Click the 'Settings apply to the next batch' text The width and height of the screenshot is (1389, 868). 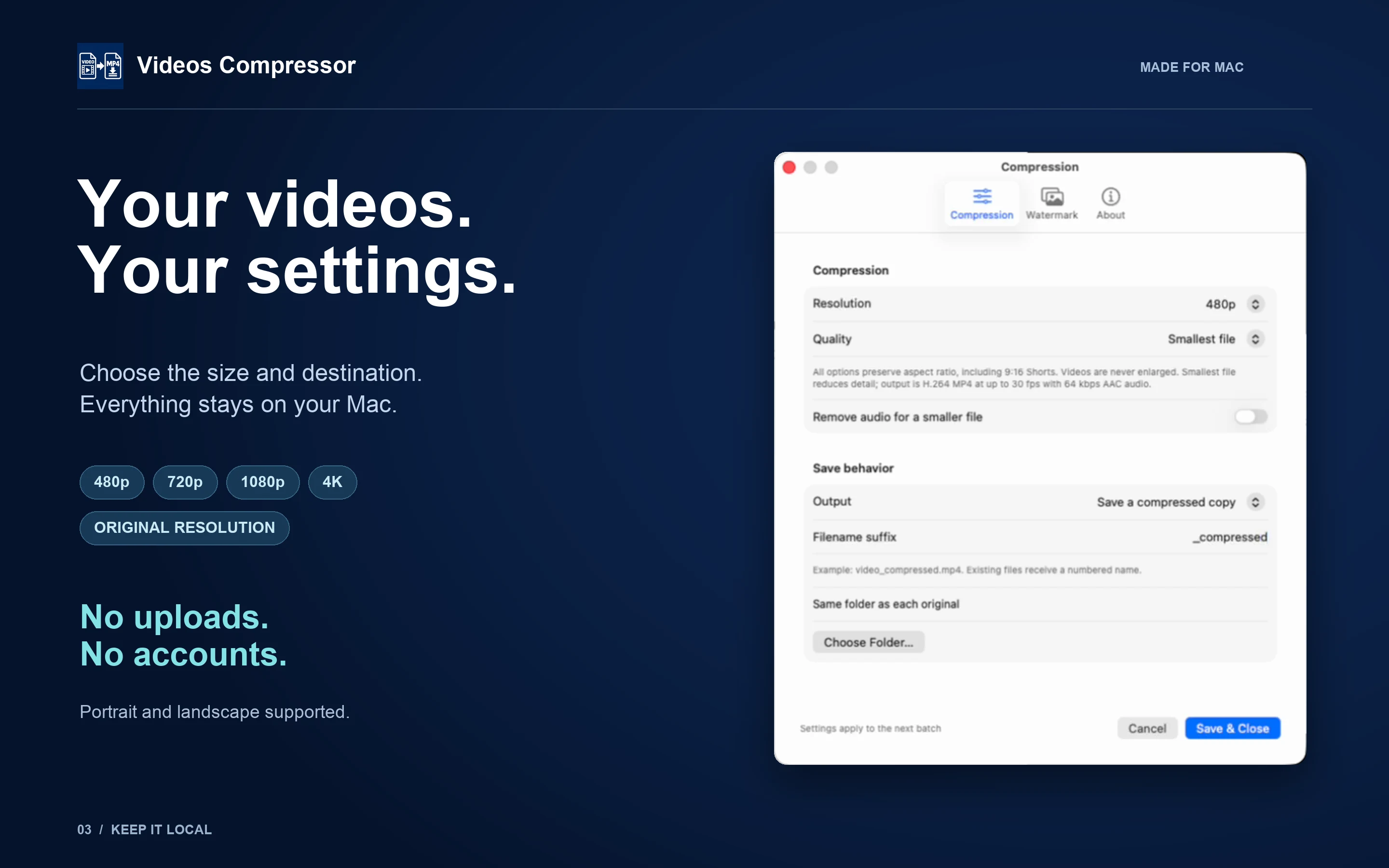tap(870, 728)
